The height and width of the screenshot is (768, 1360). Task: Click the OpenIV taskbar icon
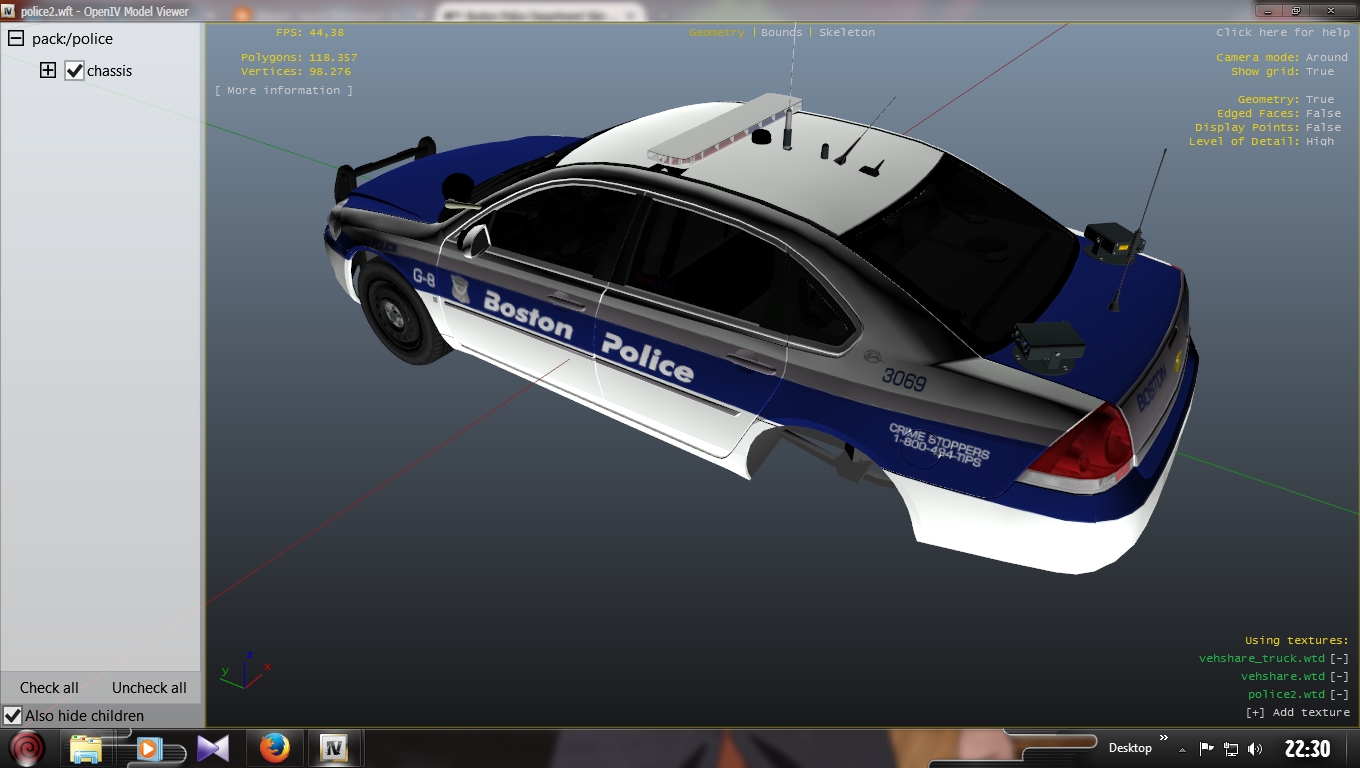pyautogui.click(x=333, y=748)
